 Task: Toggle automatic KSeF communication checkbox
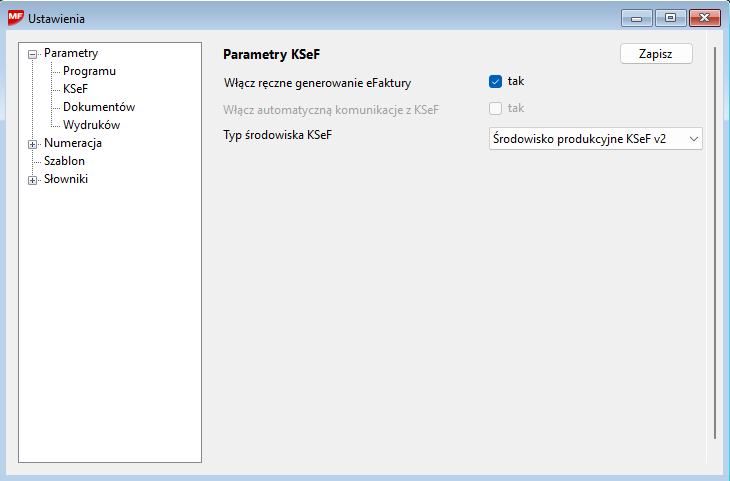[495, 108]
